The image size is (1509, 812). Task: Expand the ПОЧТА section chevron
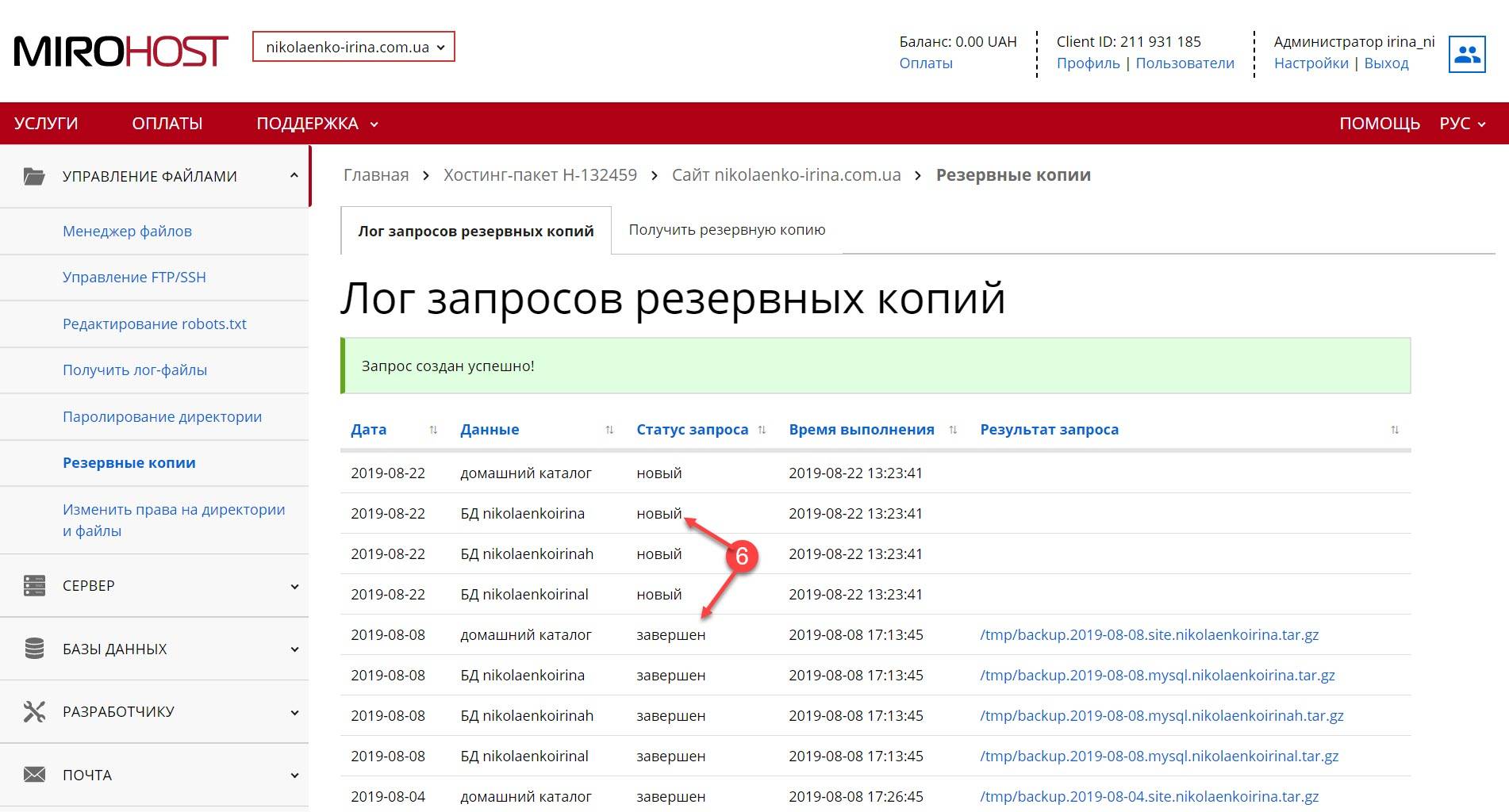294,775
